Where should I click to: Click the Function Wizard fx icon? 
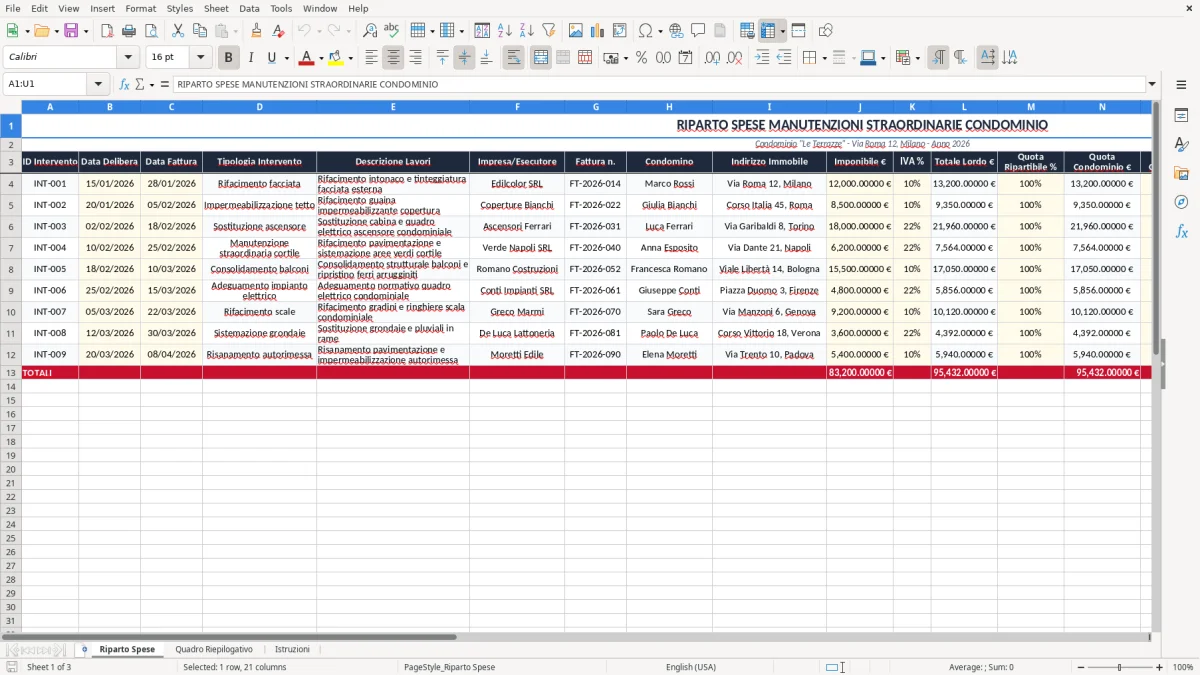pos(125,84)
